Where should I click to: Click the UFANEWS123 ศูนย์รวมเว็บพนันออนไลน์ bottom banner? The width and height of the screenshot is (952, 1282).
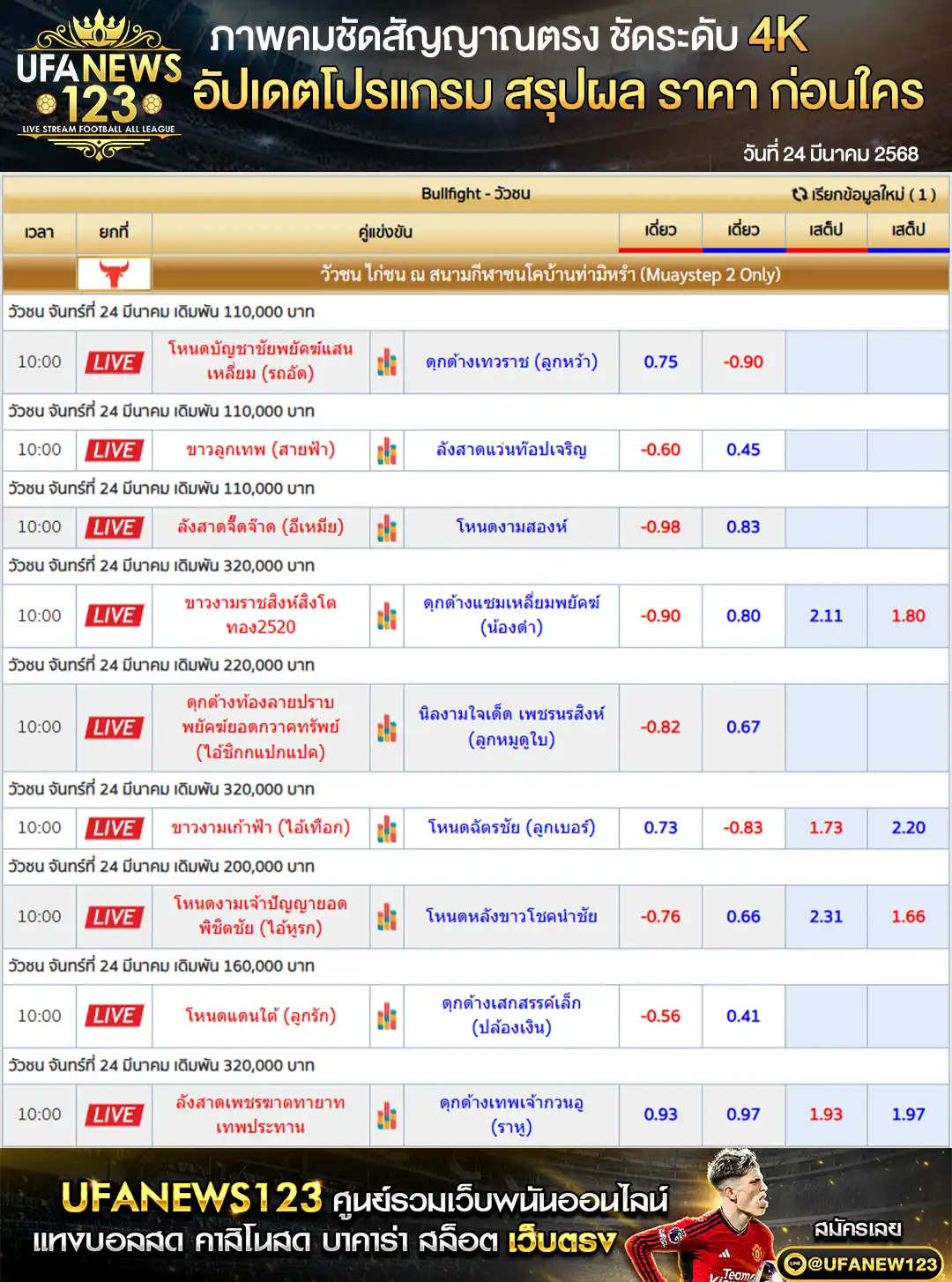pos(476,1215)
